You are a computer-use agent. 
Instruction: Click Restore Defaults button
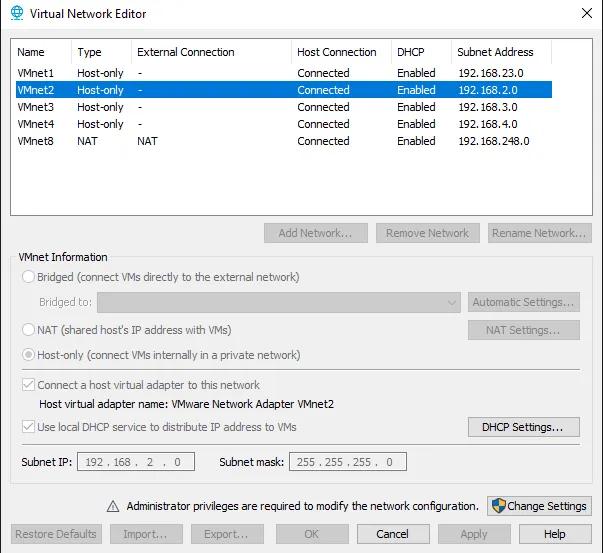pyautogui.click(x=56, y=534)
